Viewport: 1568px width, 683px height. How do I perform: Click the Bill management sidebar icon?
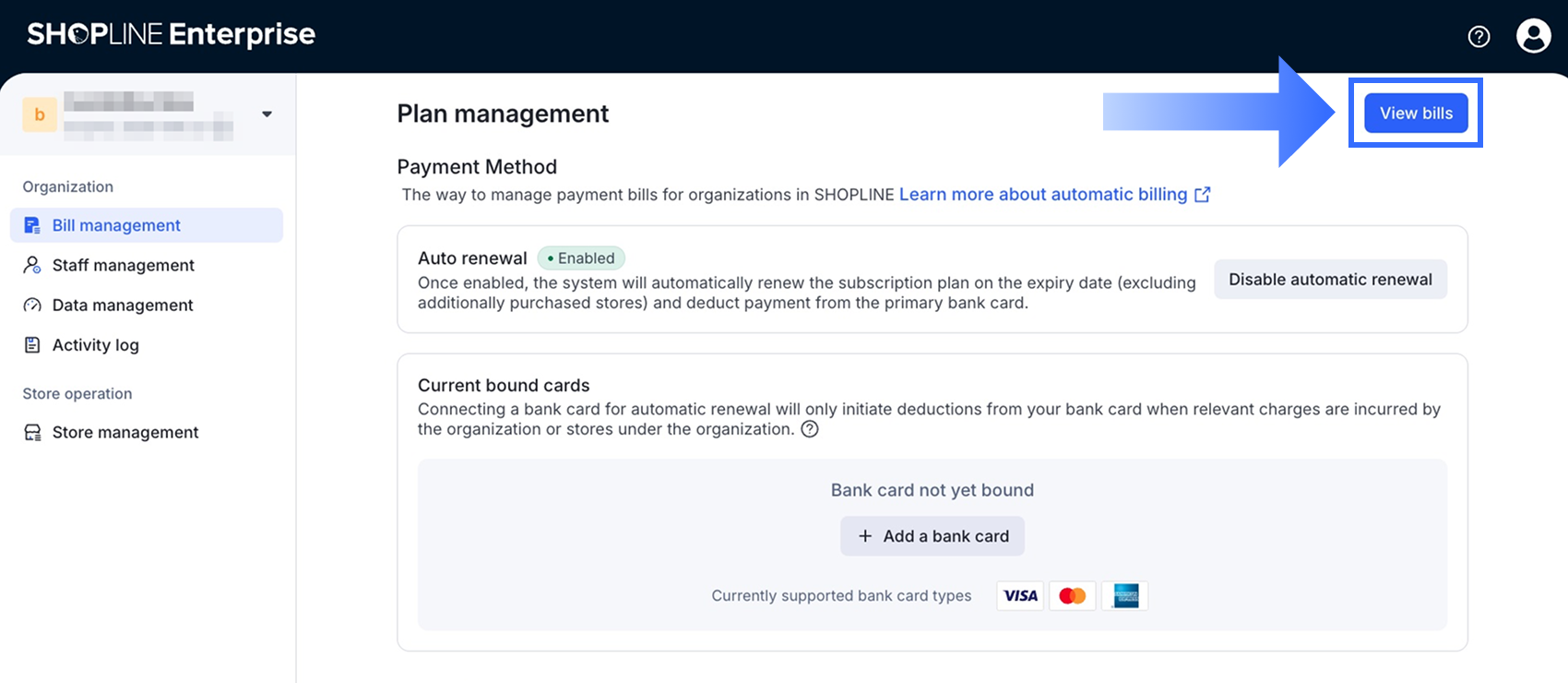point(32,225)
